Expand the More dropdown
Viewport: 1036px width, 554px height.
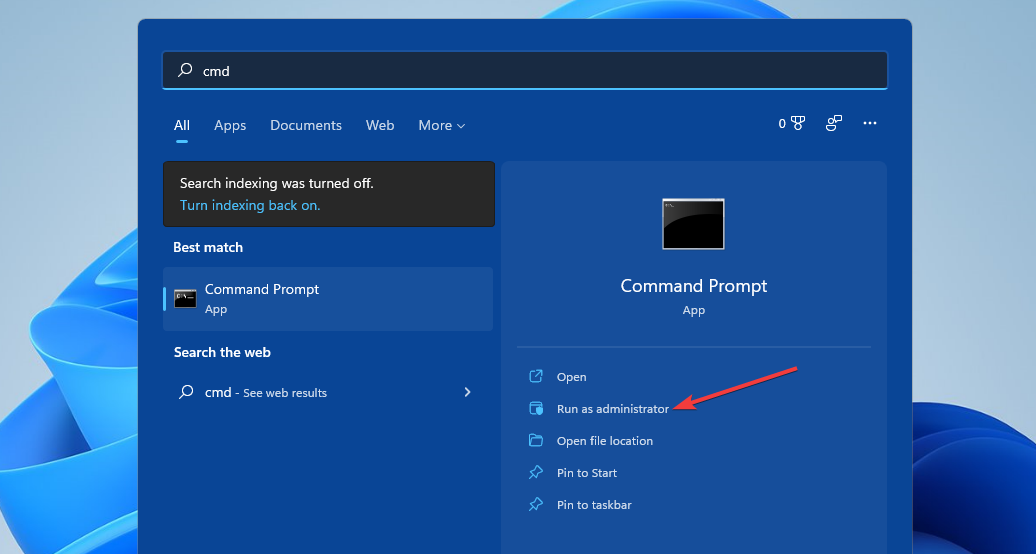(441, 125)
